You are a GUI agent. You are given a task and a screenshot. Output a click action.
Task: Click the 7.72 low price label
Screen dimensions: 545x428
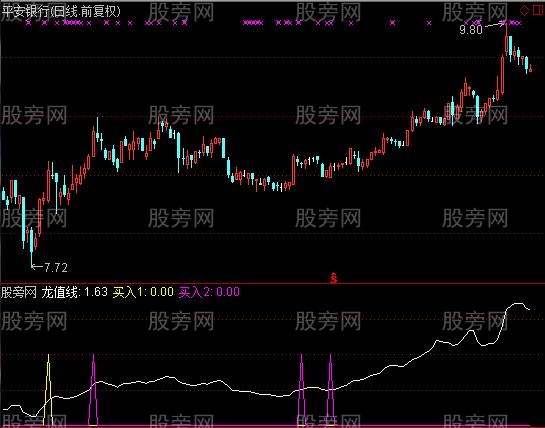point(56,267)
